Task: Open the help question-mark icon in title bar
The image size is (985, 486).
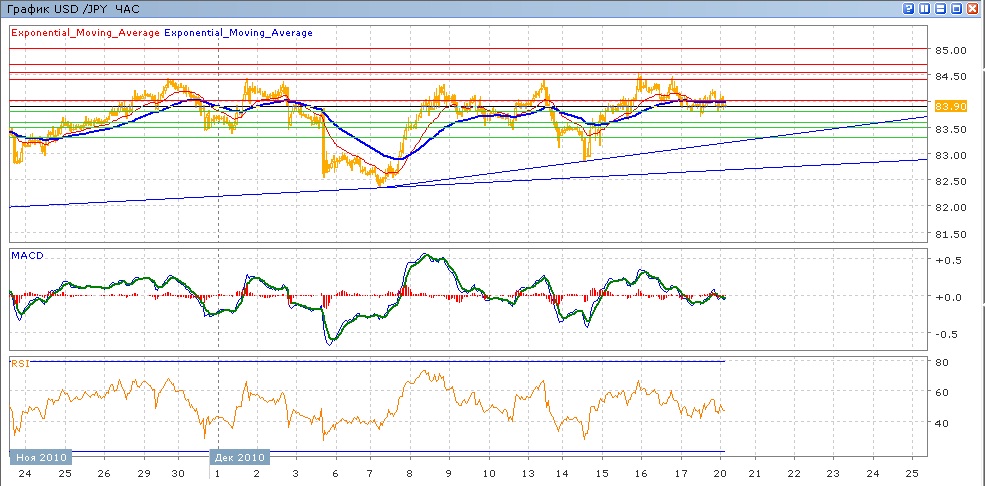Action: (x=909, y=8)
